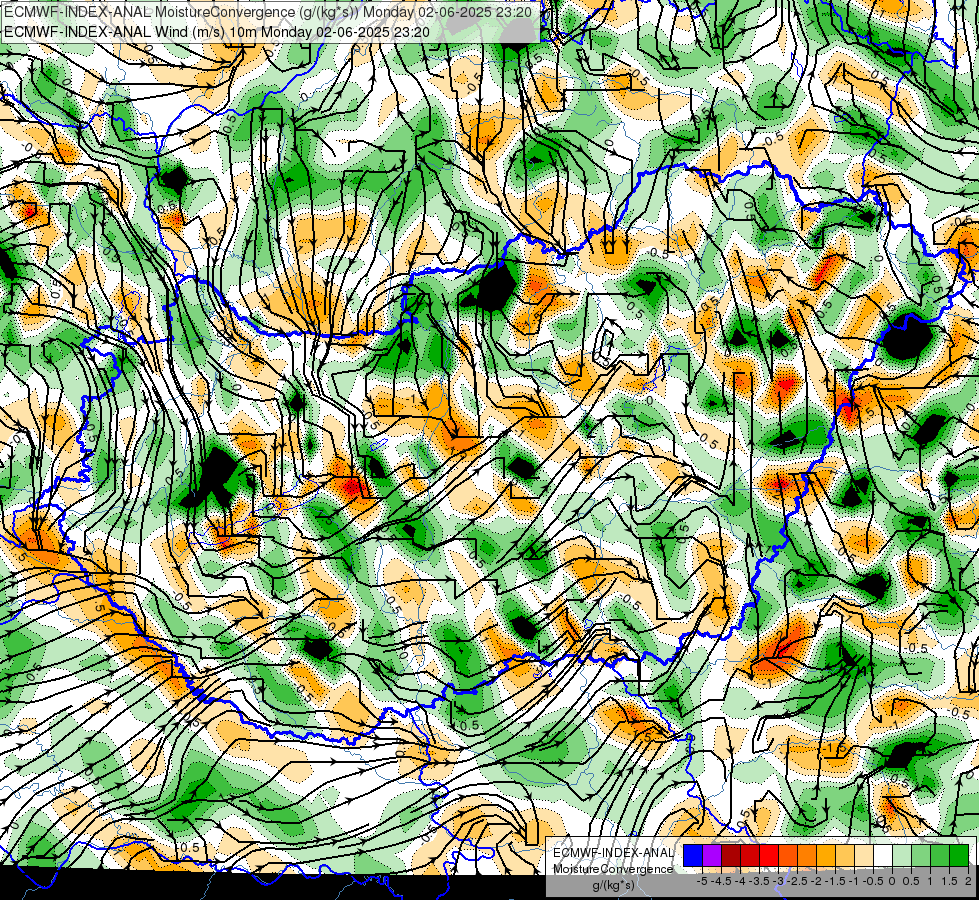
Task: Click the legend tick value 0.5
Action: (x=911, y=881)
